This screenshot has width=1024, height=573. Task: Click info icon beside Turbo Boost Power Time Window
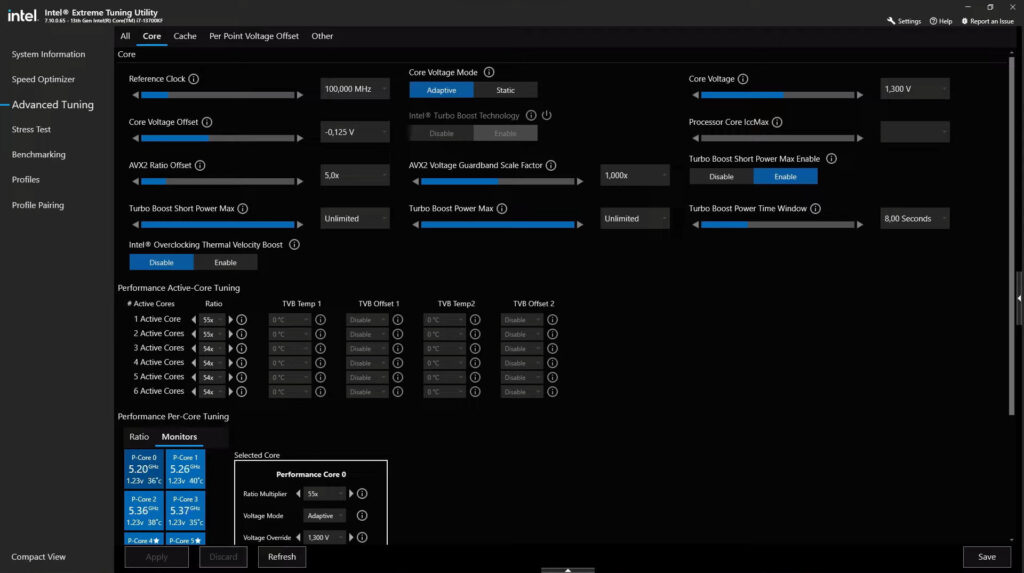pos(816,209)
